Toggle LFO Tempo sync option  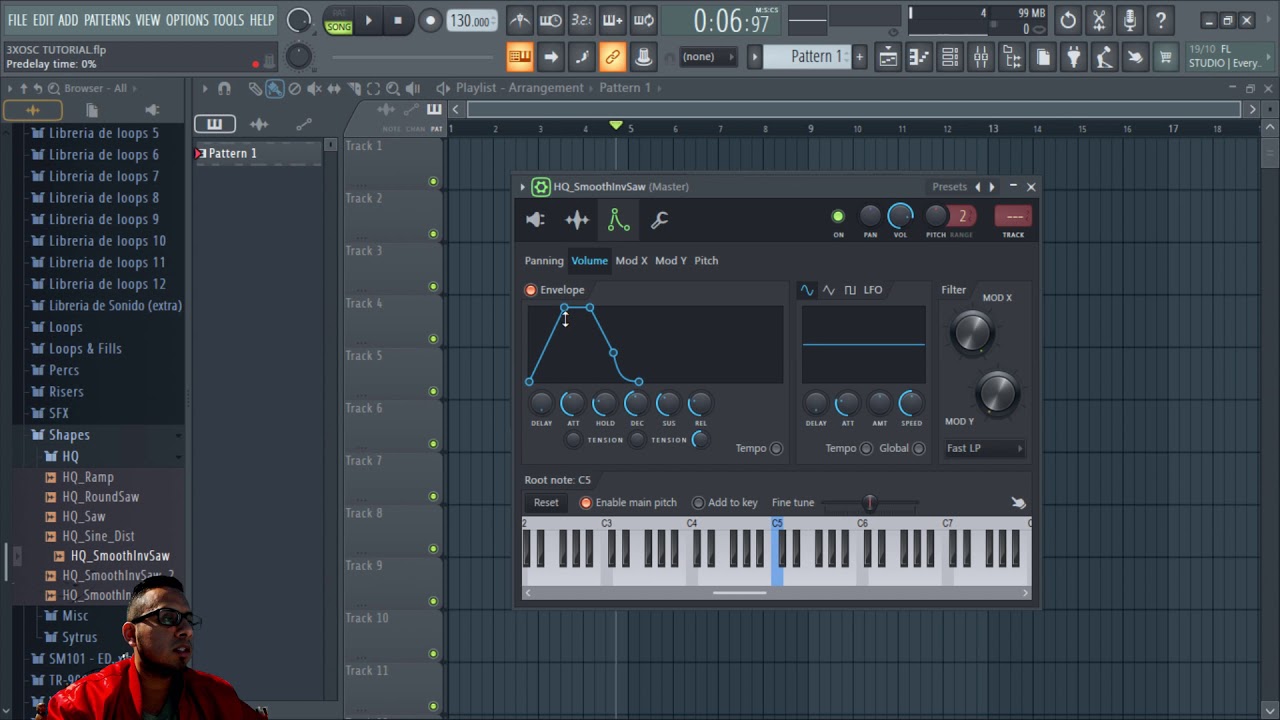(866, 448)
